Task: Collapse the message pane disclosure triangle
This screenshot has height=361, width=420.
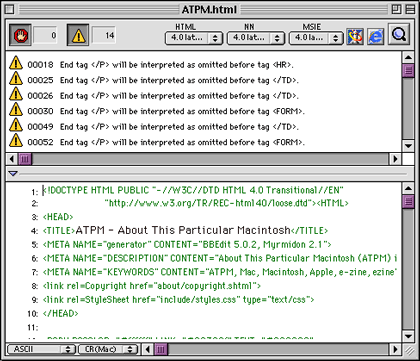Action: tap(13, 174)
